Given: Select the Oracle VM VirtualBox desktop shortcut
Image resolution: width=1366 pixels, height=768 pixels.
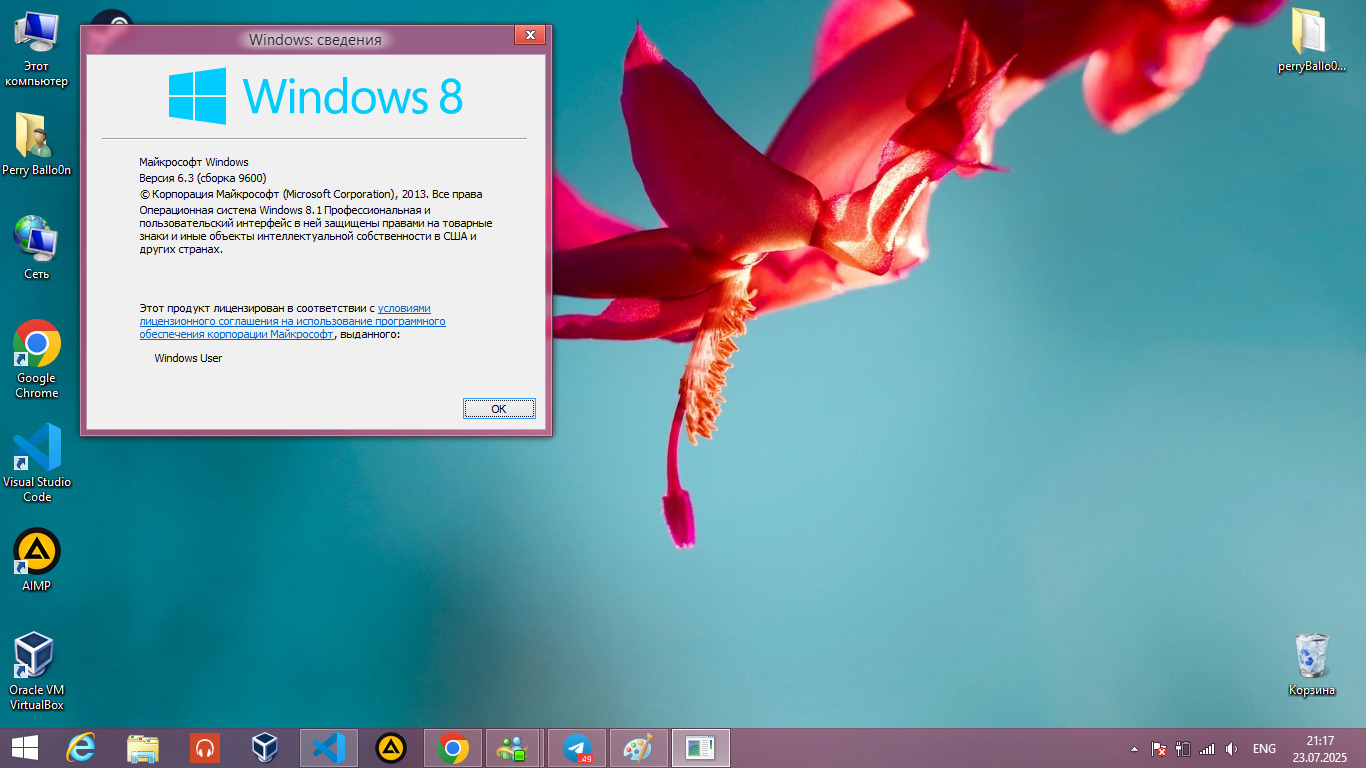Looking at the screenshot, I should pos(37,668).
